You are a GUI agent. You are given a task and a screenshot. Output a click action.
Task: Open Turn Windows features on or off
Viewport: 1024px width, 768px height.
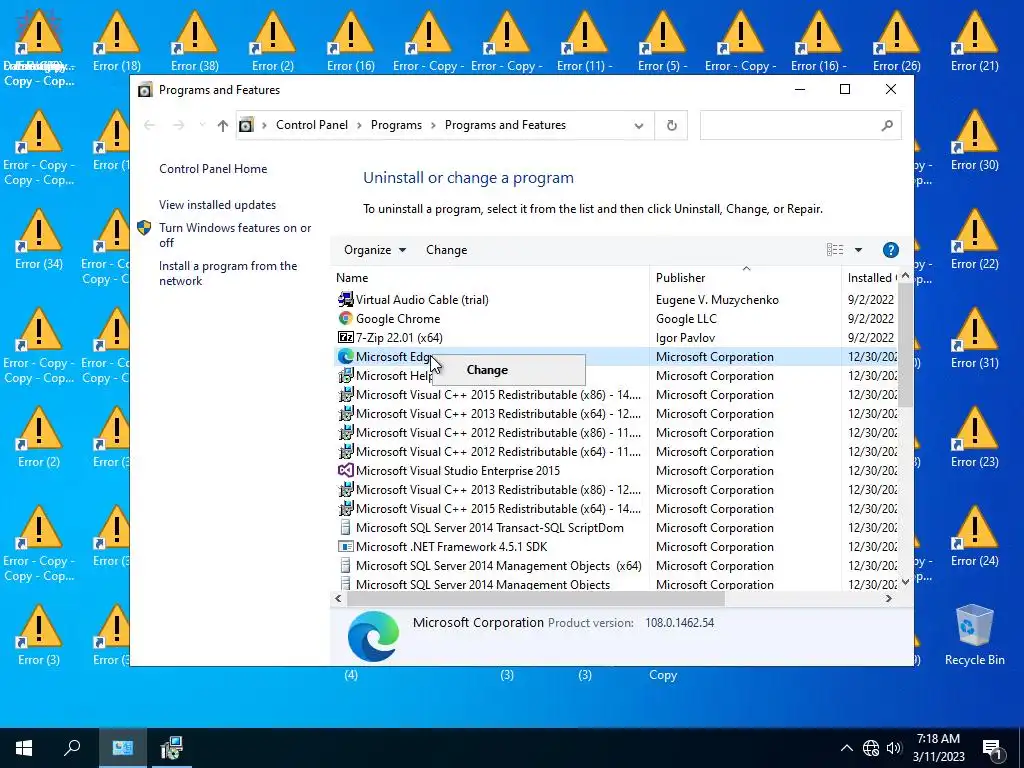235,235
